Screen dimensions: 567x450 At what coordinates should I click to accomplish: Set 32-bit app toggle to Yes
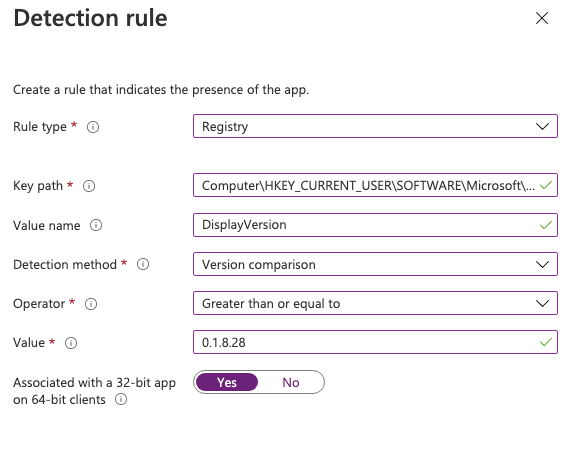pos(227,382)
